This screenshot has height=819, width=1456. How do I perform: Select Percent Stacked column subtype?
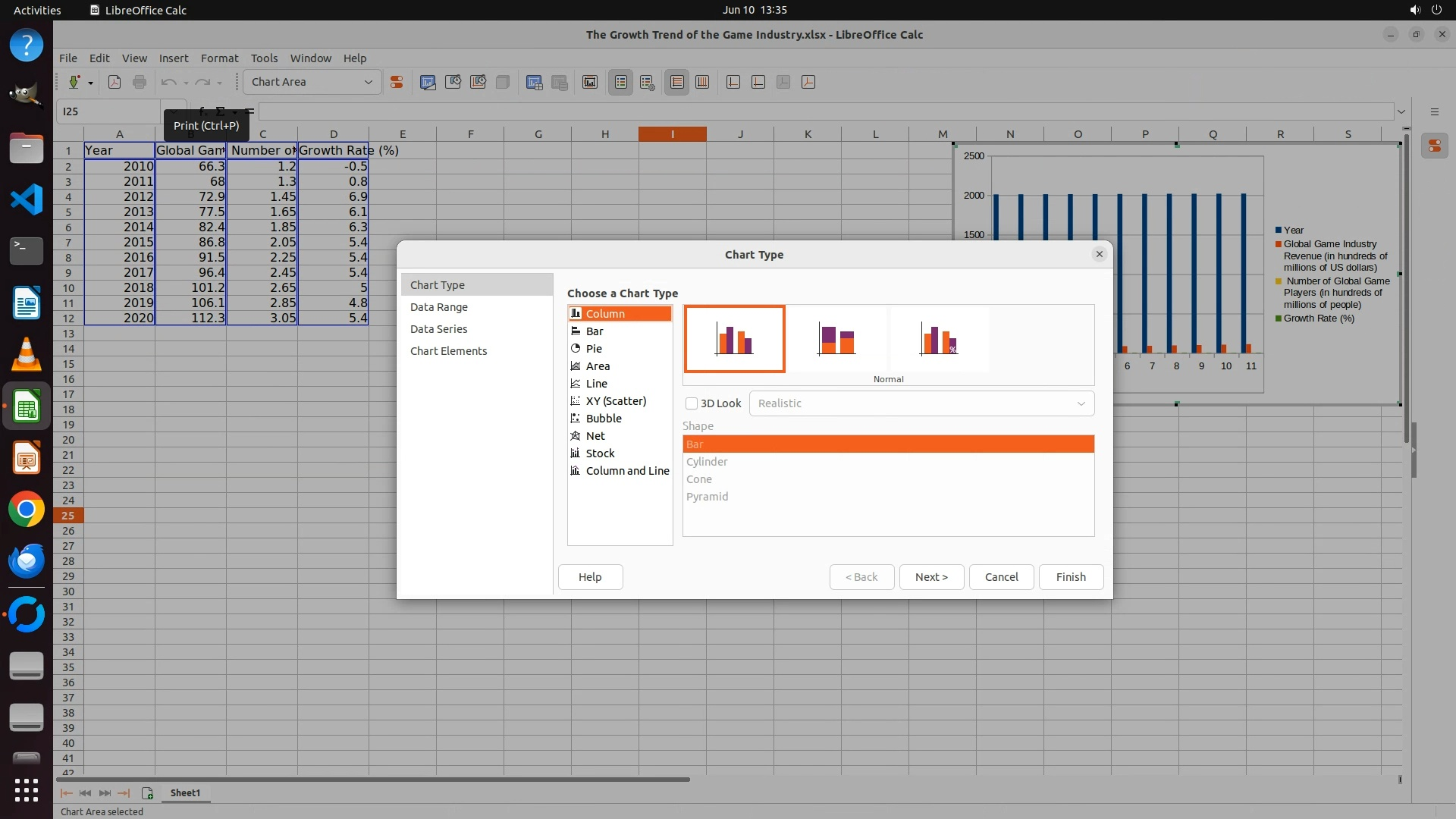point(939,339)
